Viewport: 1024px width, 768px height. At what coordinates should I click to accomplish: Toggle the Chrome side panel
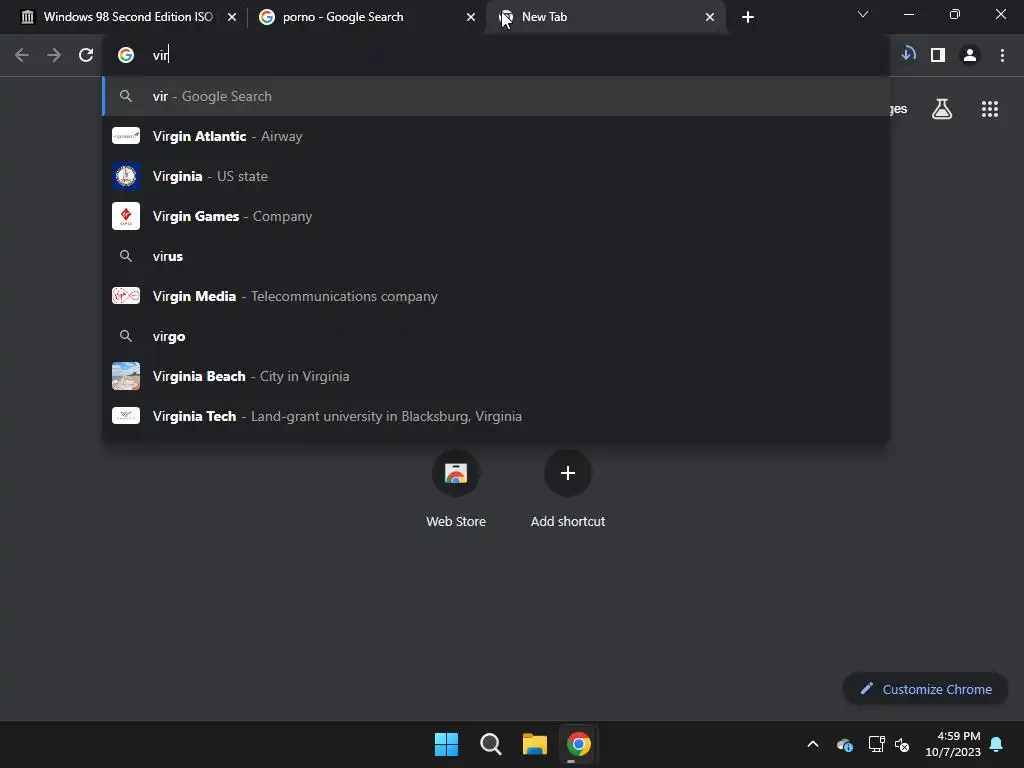click(938, 56)
